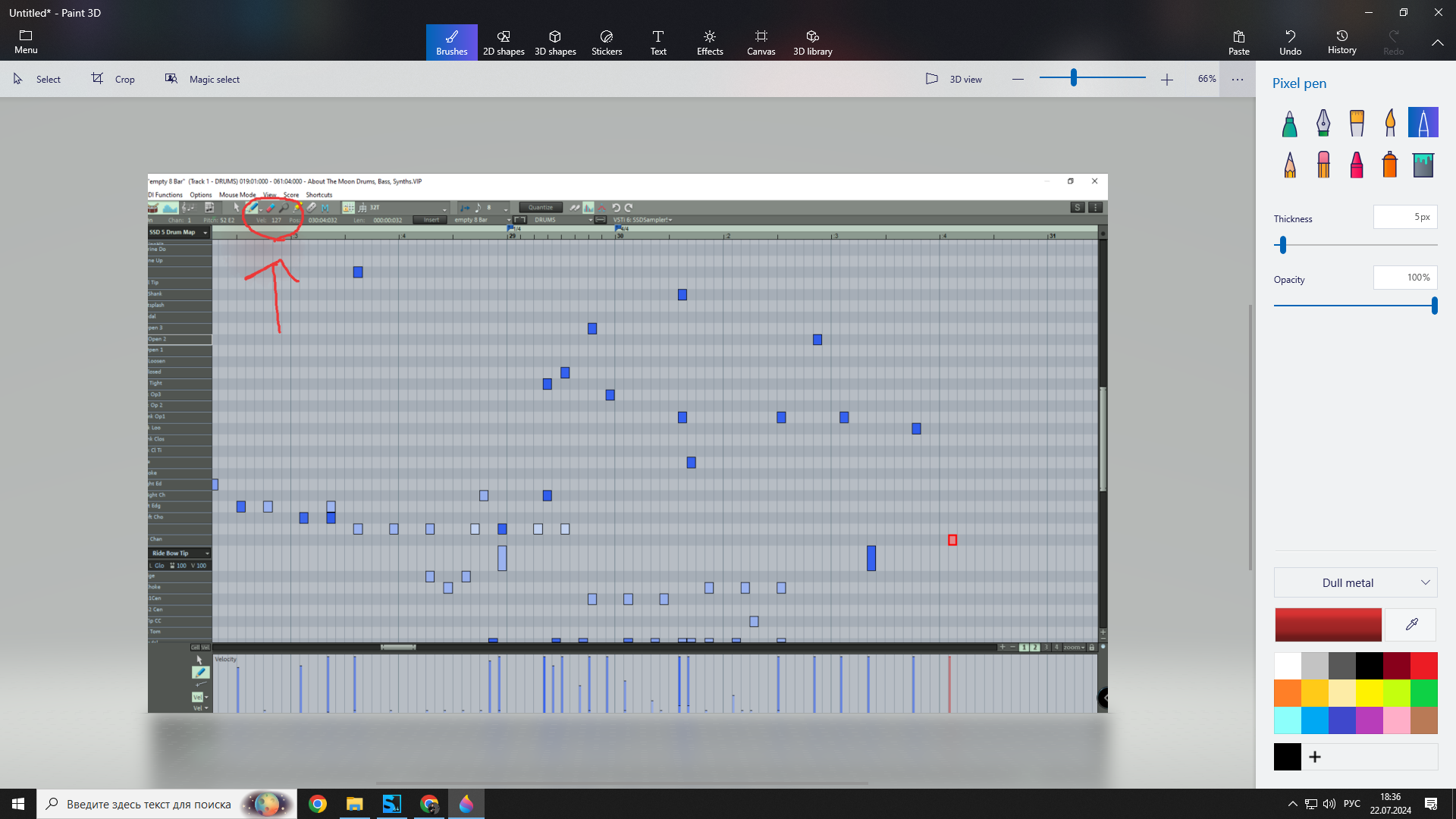Screen dimensions: 1456x819
Task: Add a custom color with plus
Action: [1315, 757]
